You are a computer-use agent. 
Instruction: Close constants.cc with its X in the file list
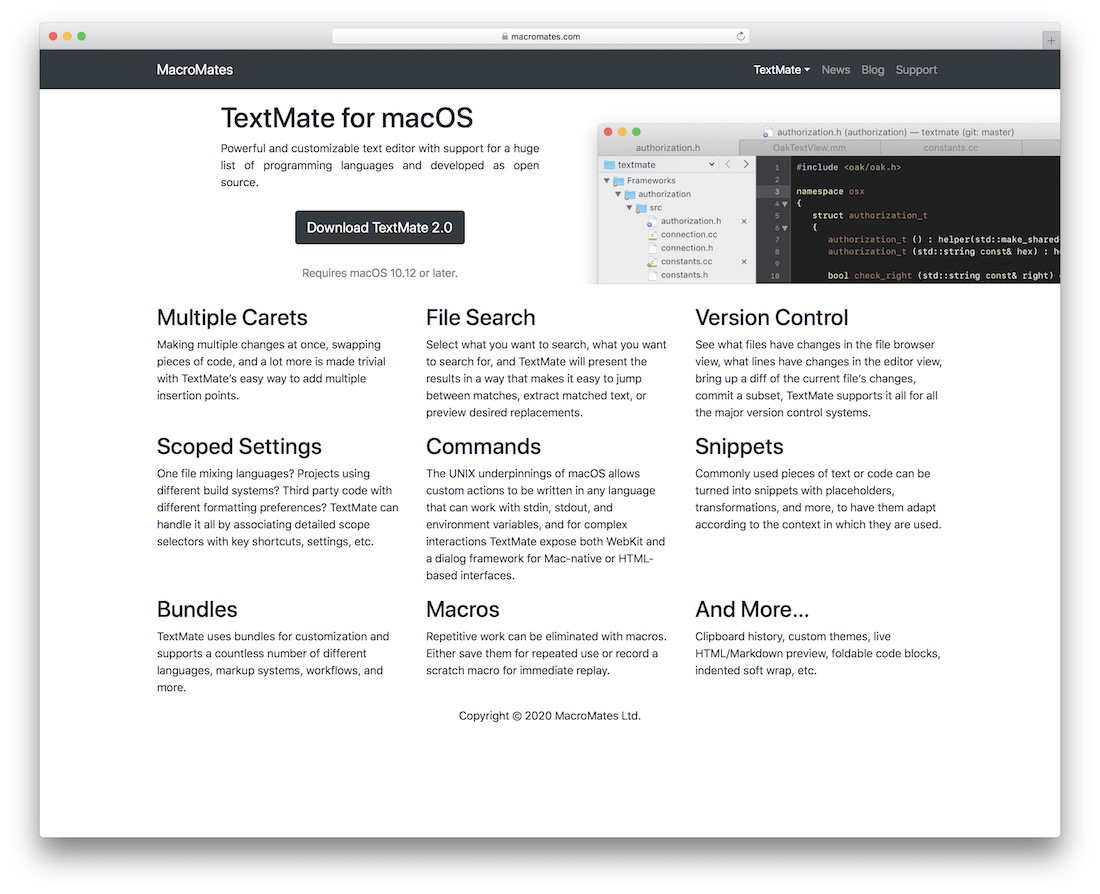(x=744, y=262)
